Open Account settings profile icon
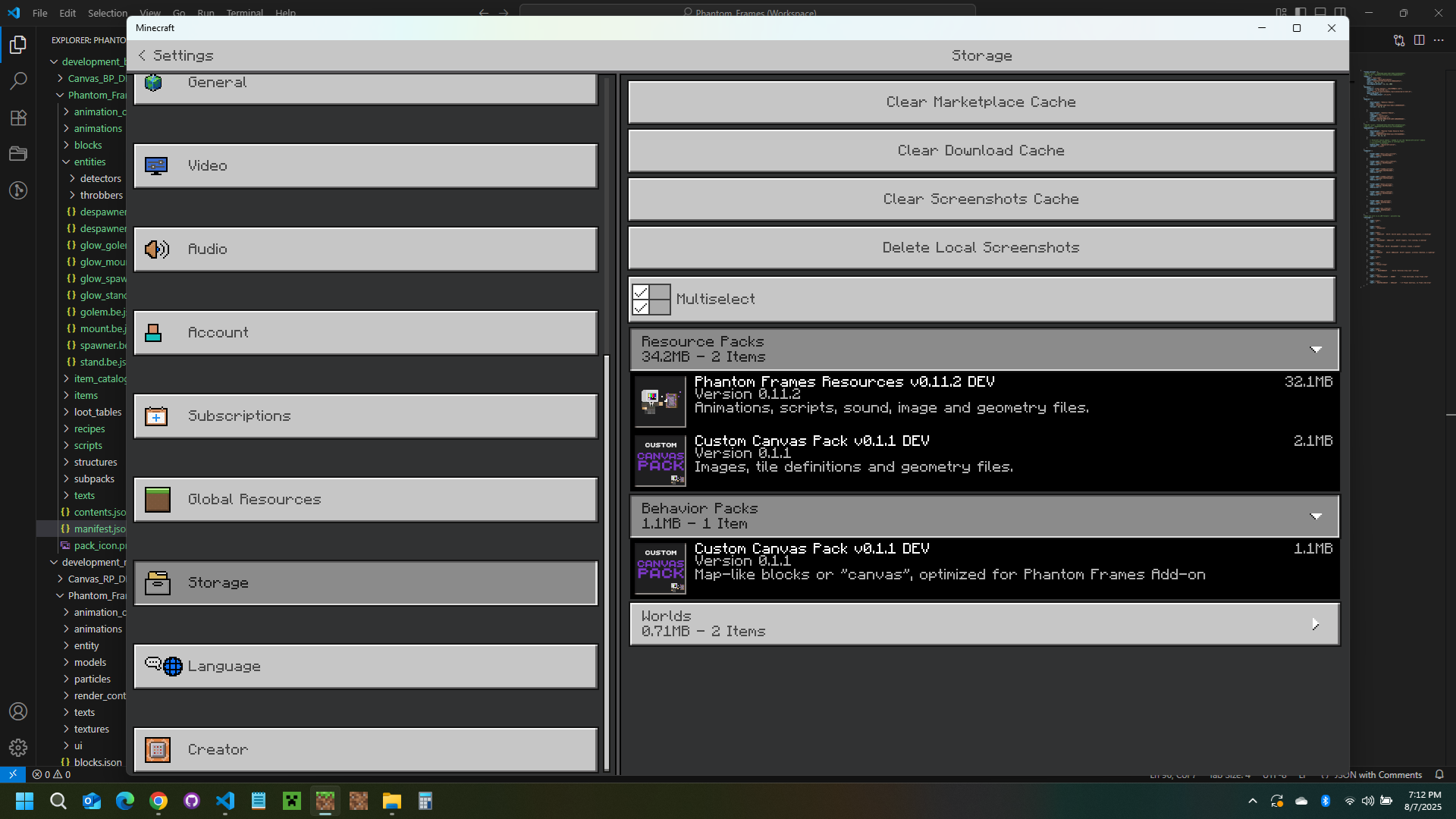Screen dimensions: 1456x819 (x=153, y=333)
